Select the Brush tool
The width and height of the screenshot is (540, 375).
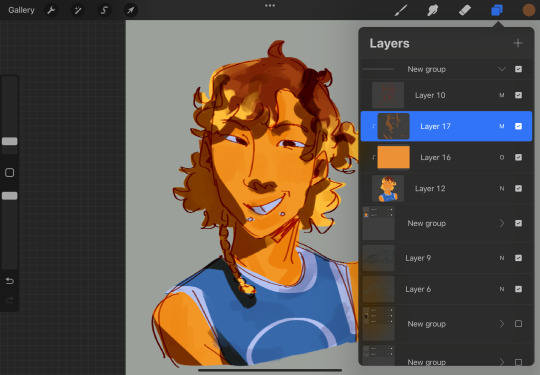click(x=401, y=10)
